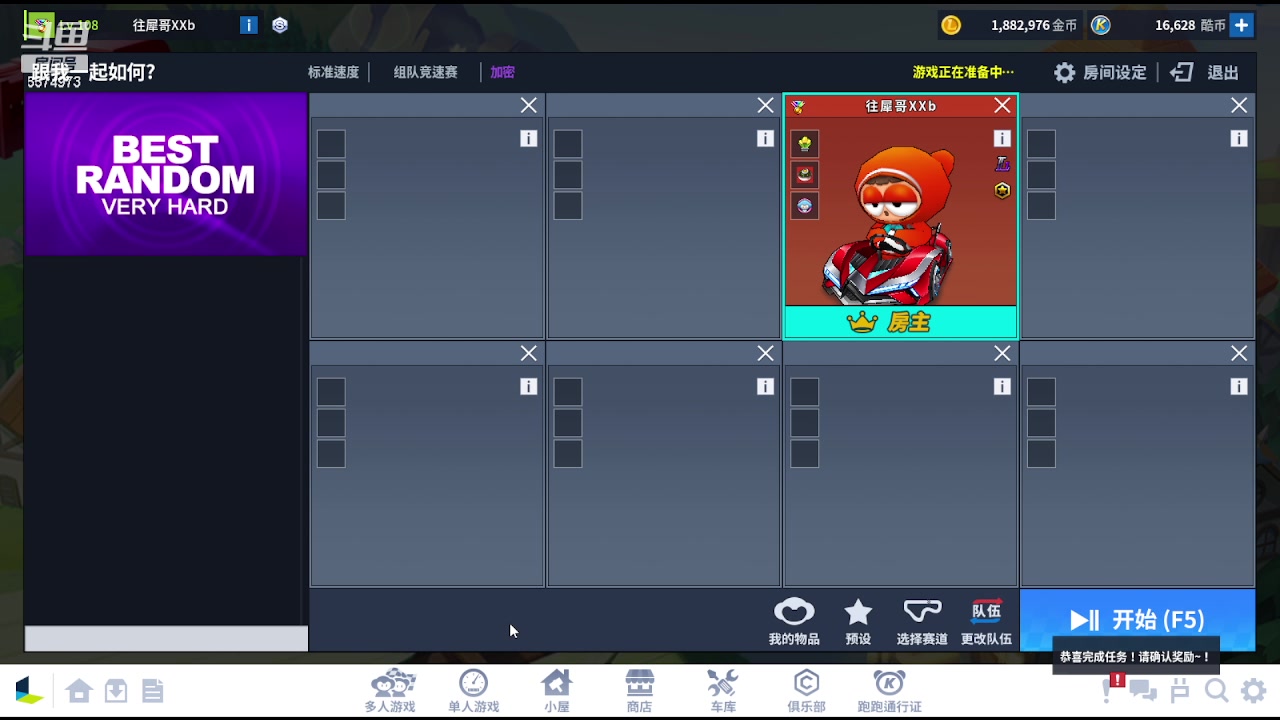Go to 多人游戏 multiplayer
This screenshot has height=720, width=1280.
(x=390, y=691)
